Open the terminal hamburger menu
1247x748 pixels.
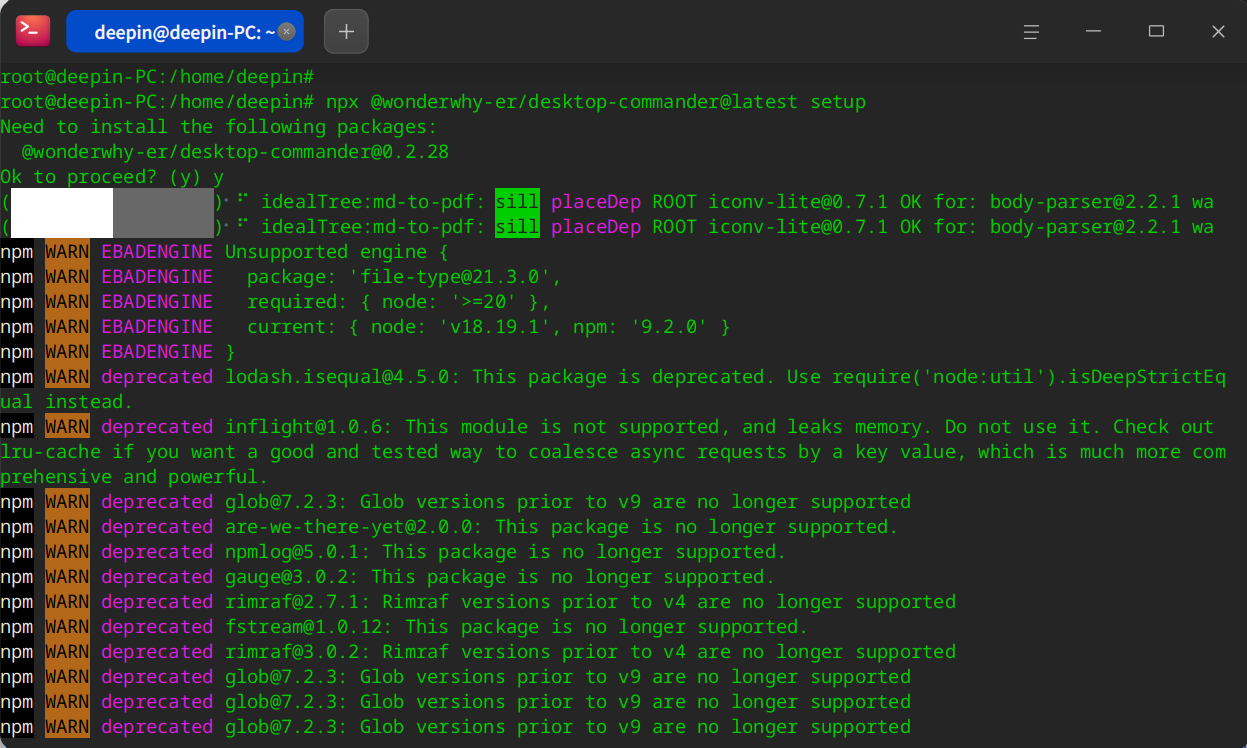[x=1032, y=32]
